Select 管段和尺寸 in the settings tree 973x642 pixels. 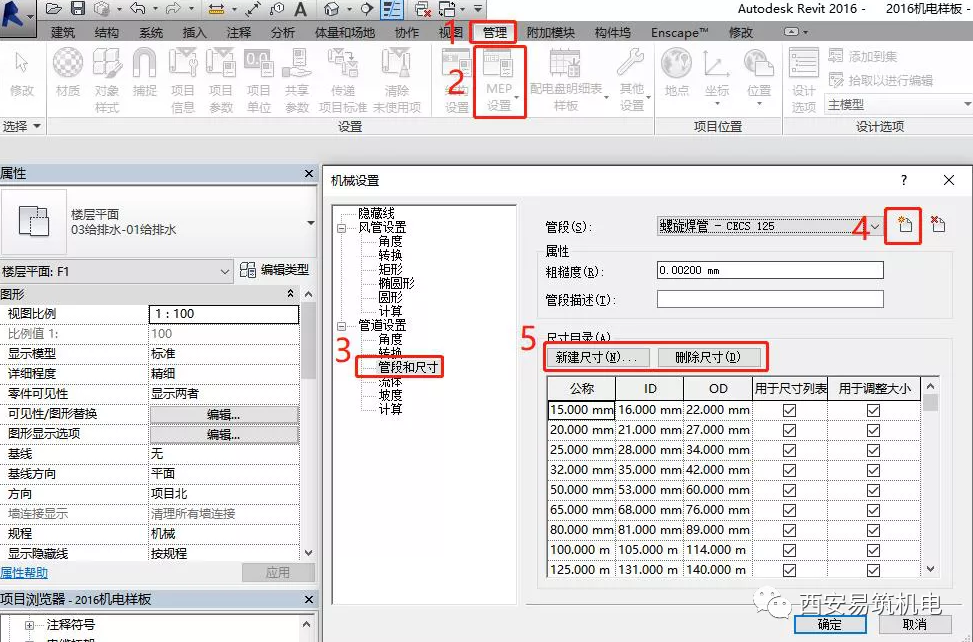(x=408, y=367)
